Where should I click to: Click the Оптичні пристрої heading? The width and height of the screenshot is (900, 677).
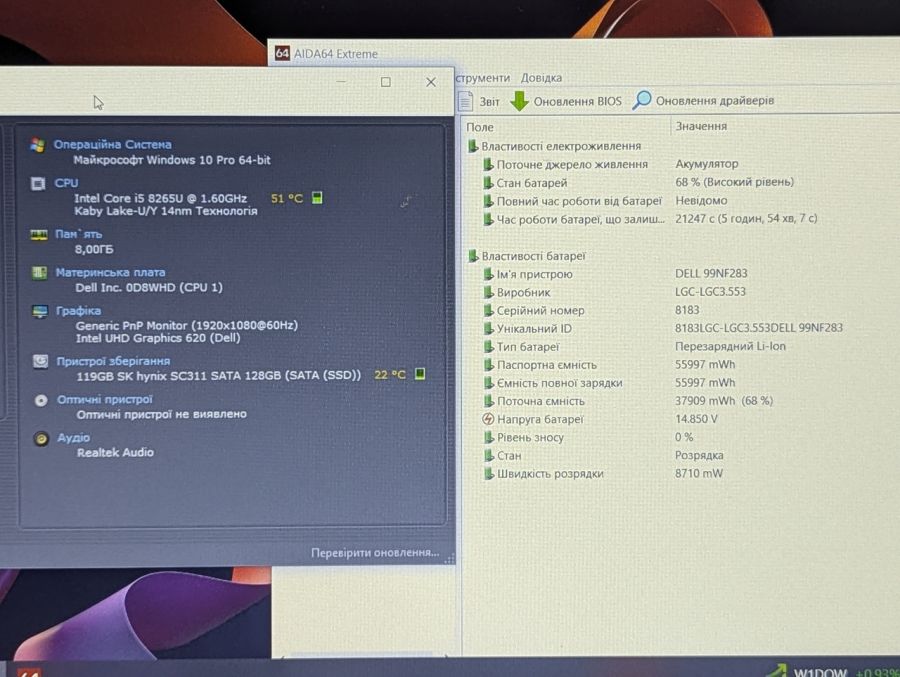104,400
